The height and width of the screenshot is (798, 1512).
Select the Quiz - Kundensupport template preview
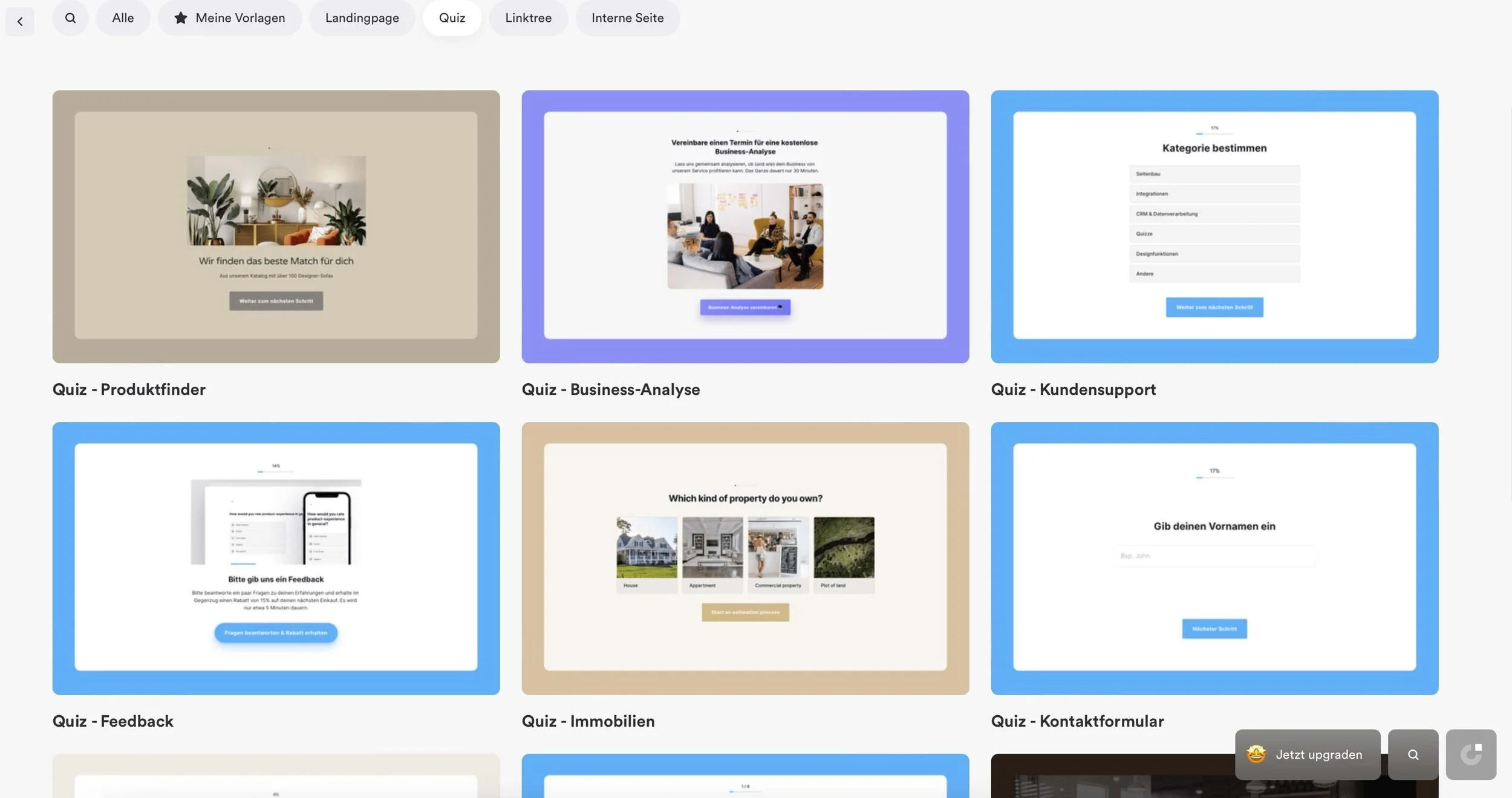[1214, 227]
